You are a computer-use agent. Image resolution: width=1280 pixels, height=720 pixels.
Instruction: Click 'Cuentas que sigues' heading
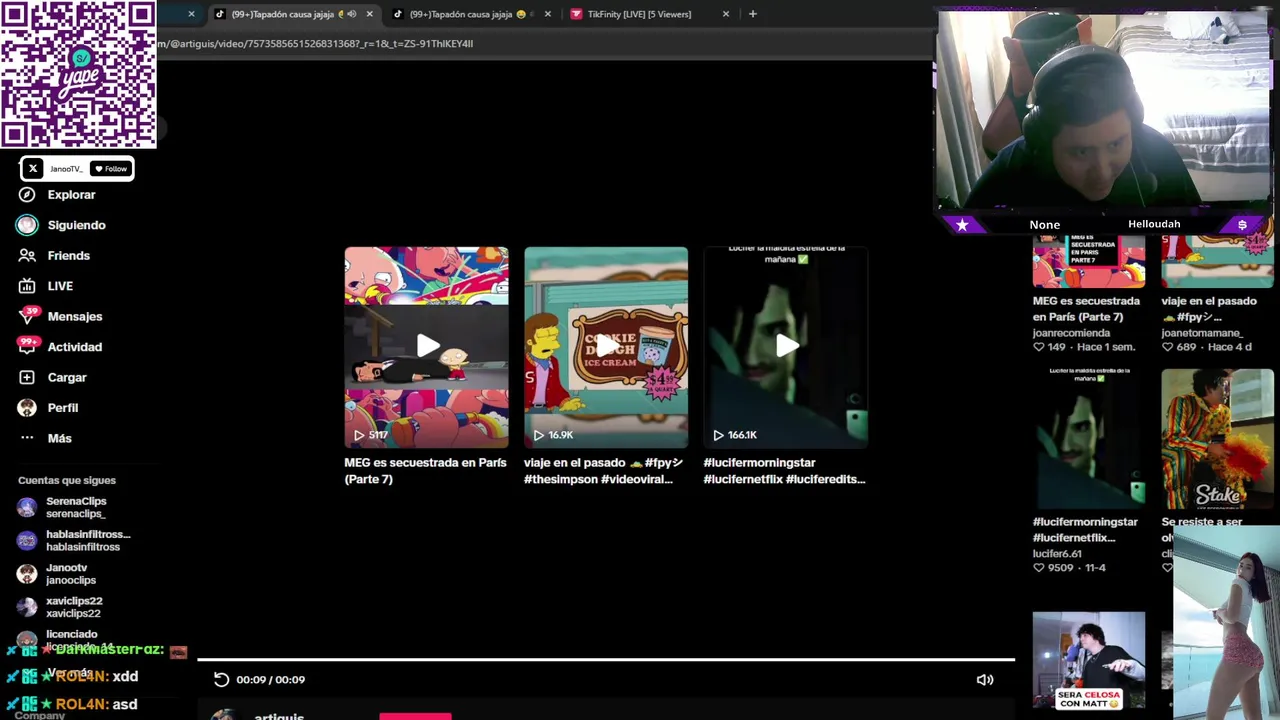pyautogui.click(x=67, y=480)
